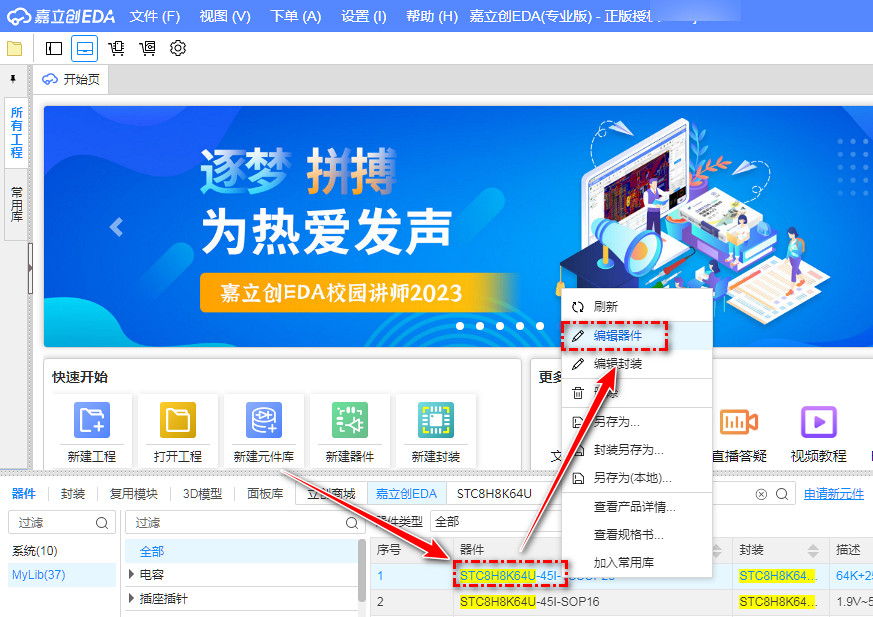Choose 查看规格书... in the context menu

(x=636, y=535)
